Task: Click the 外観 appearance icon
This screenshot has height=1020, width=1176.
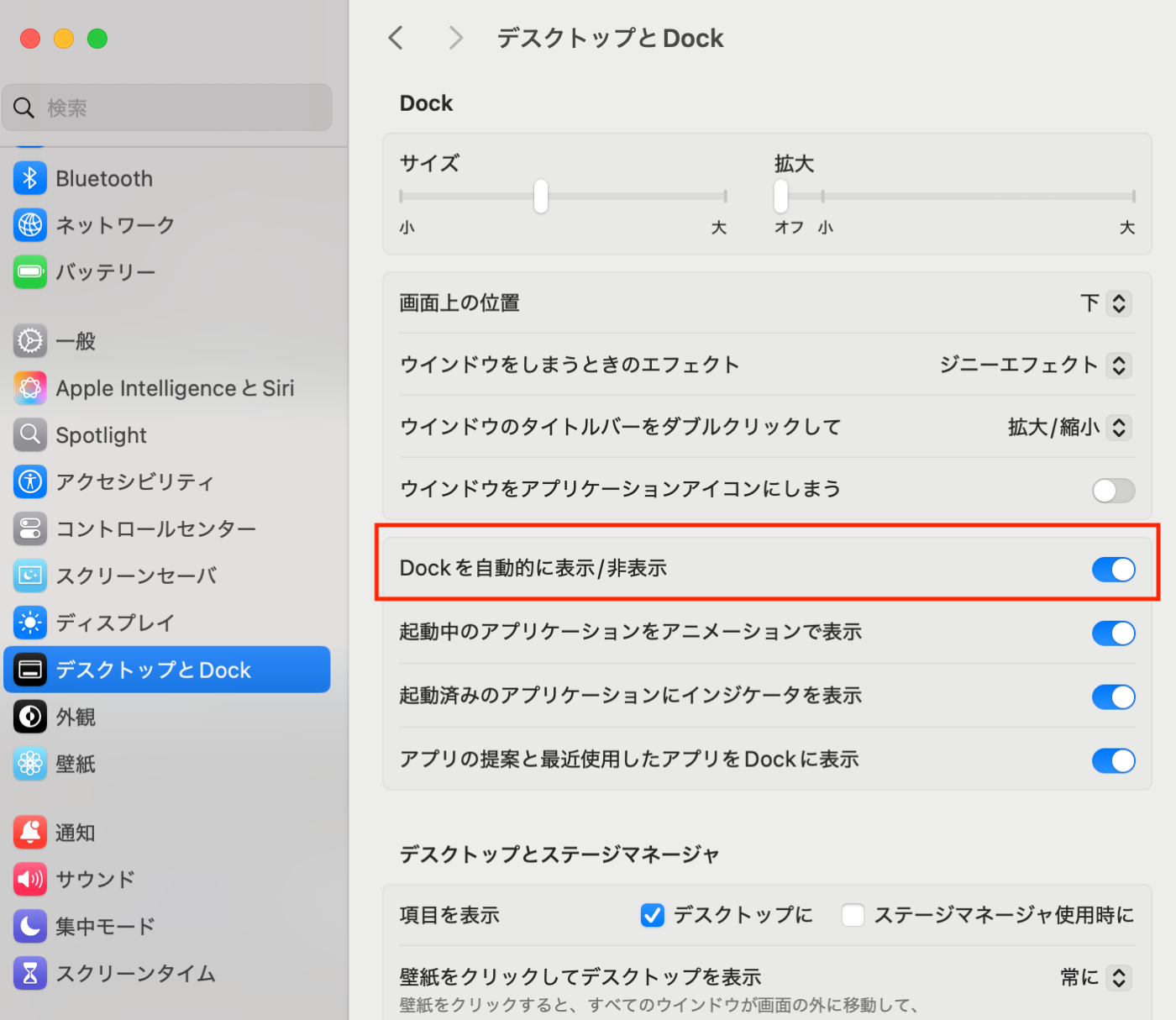Action: (x=30, y=717)
